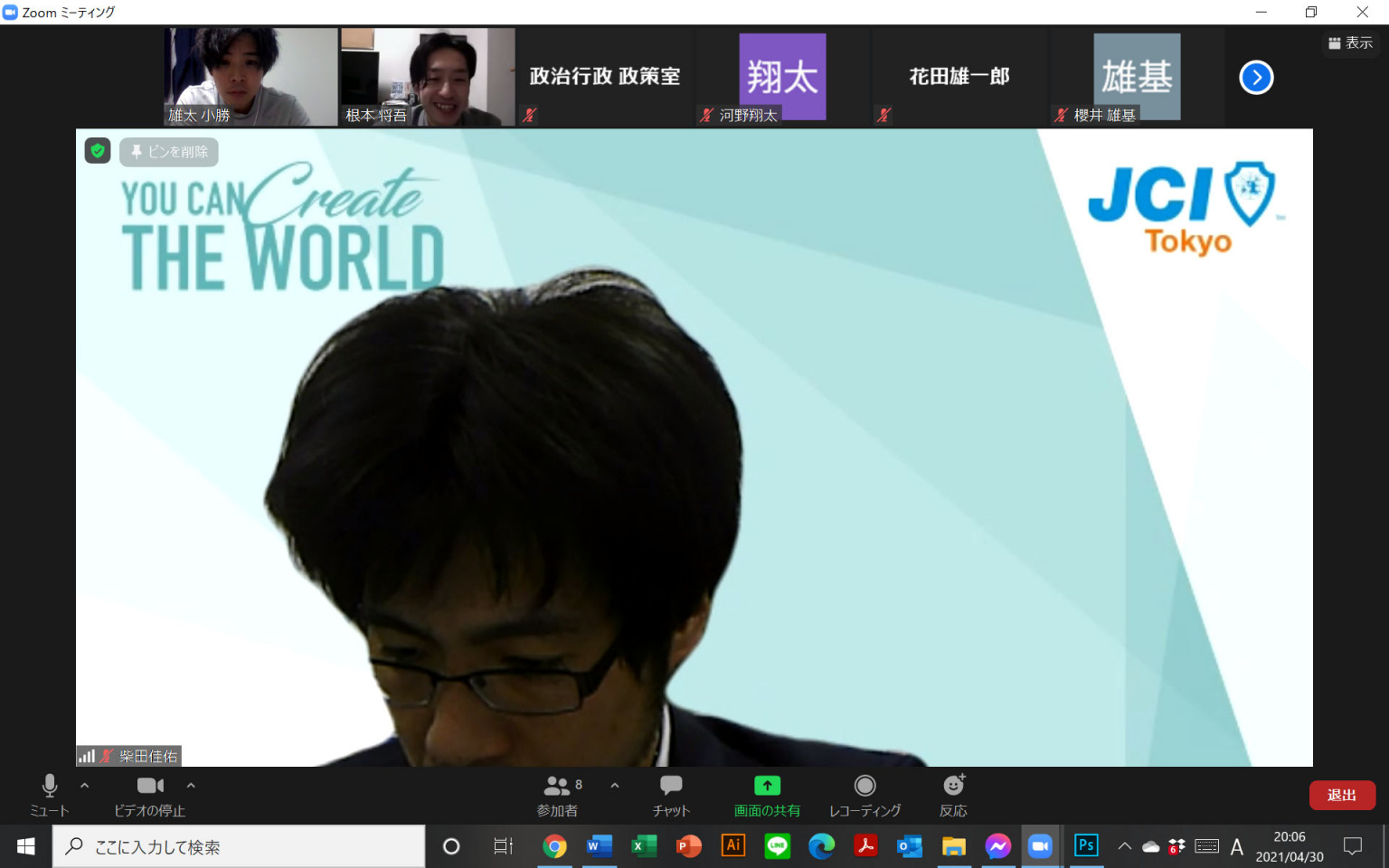The width and height of the screenshot is (1389, 868).
Task: Select 根本 将吾 video thumbnail
Action: [427, 77]
